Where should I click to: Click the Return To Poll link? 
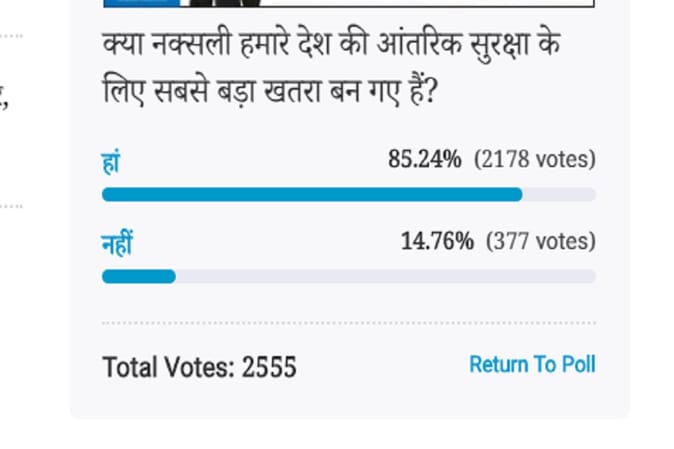pos(532,364)
